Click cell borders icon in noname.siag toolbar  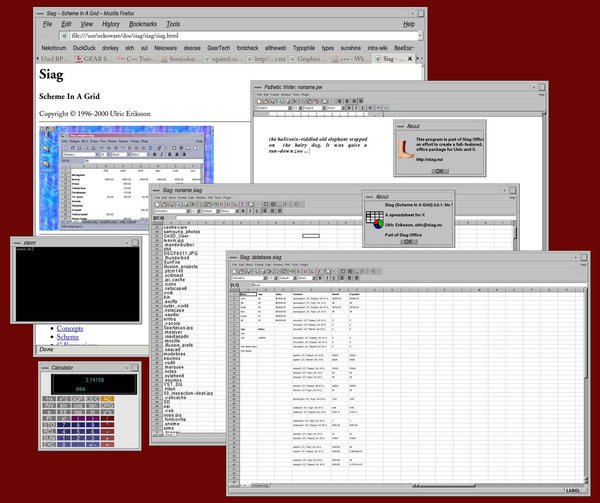(266, 204)
